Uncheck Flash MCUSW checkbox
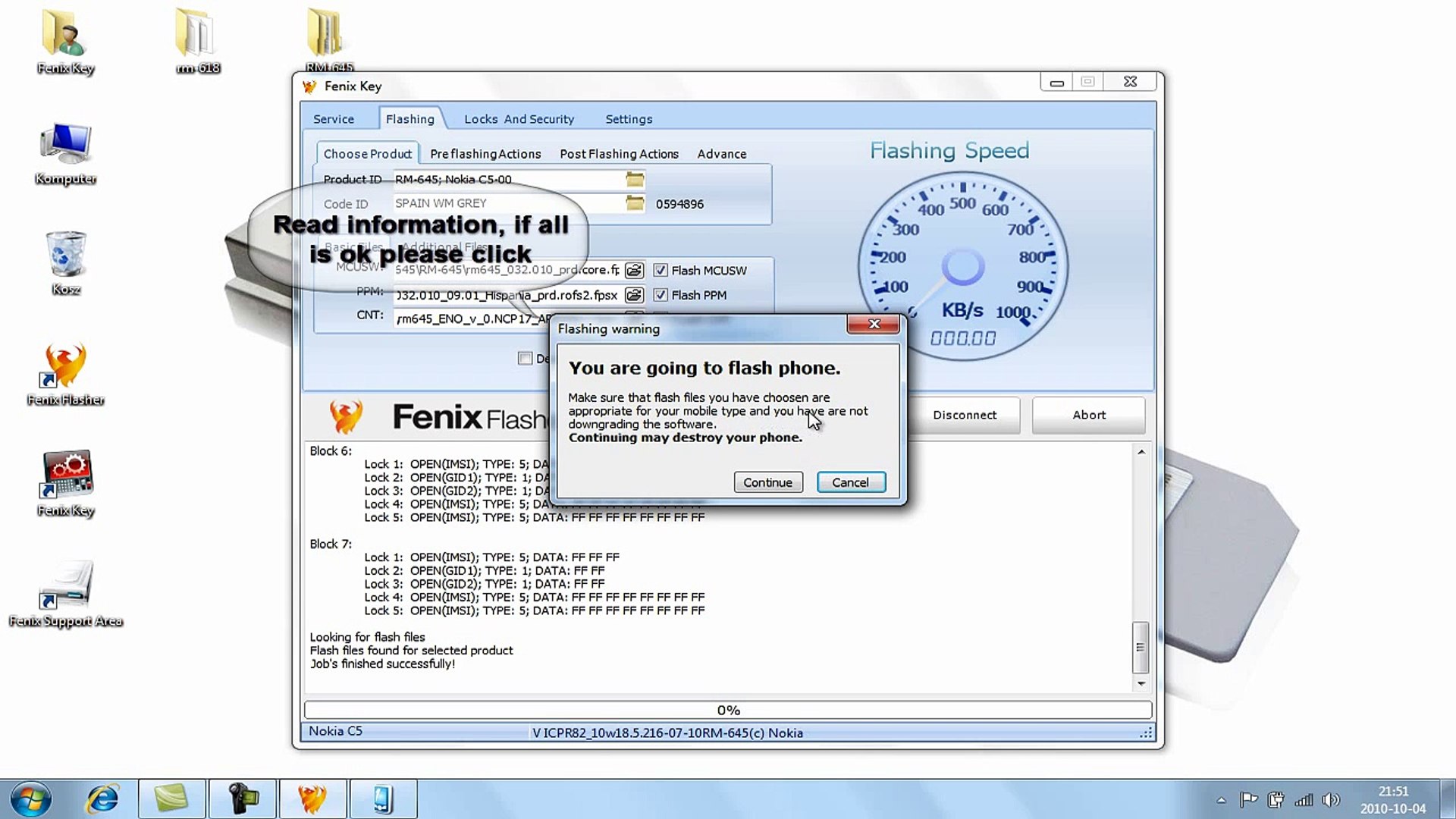Screen dimensions: 1456x819 click(x=661, y=271)
